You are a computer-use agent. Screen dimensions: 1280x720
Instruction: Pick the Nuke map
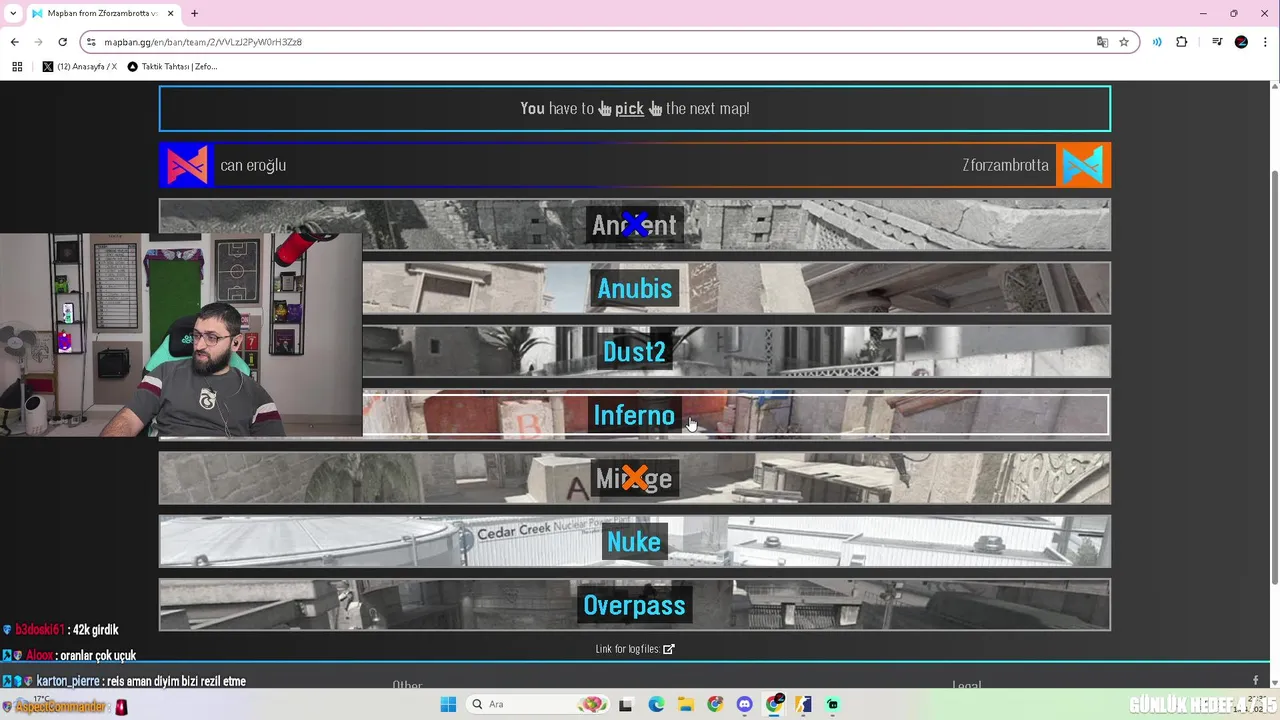click(x=634, y=541)
